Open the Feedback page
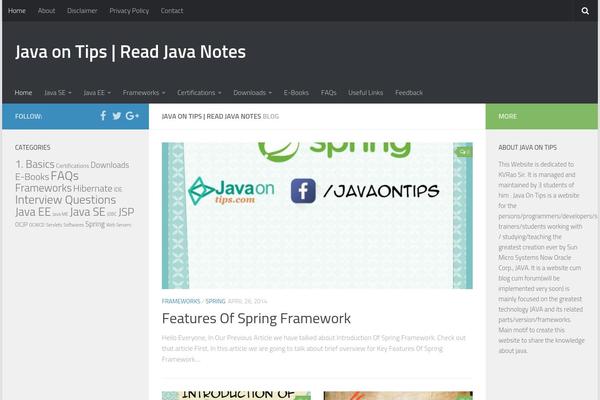Viewport: 600px width, 400px height. pos(409,93)
